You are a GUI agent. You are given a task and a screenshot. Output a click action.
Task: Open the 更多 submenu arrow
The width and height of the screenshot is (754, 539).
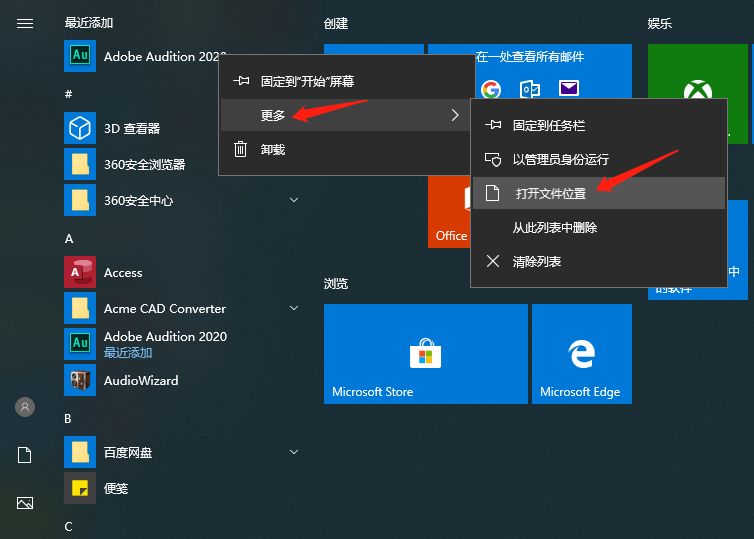coord(455,115)
